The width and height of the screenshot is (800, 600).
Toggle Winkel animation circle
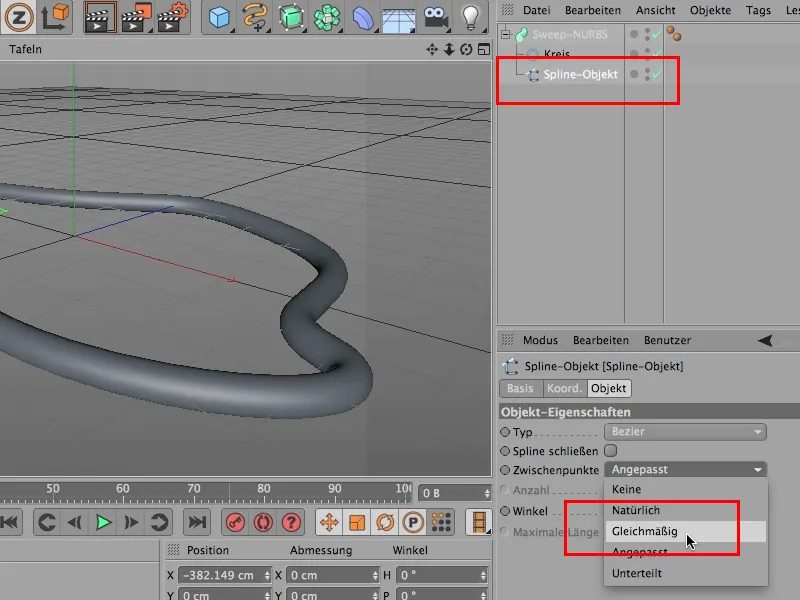(505, 511)
